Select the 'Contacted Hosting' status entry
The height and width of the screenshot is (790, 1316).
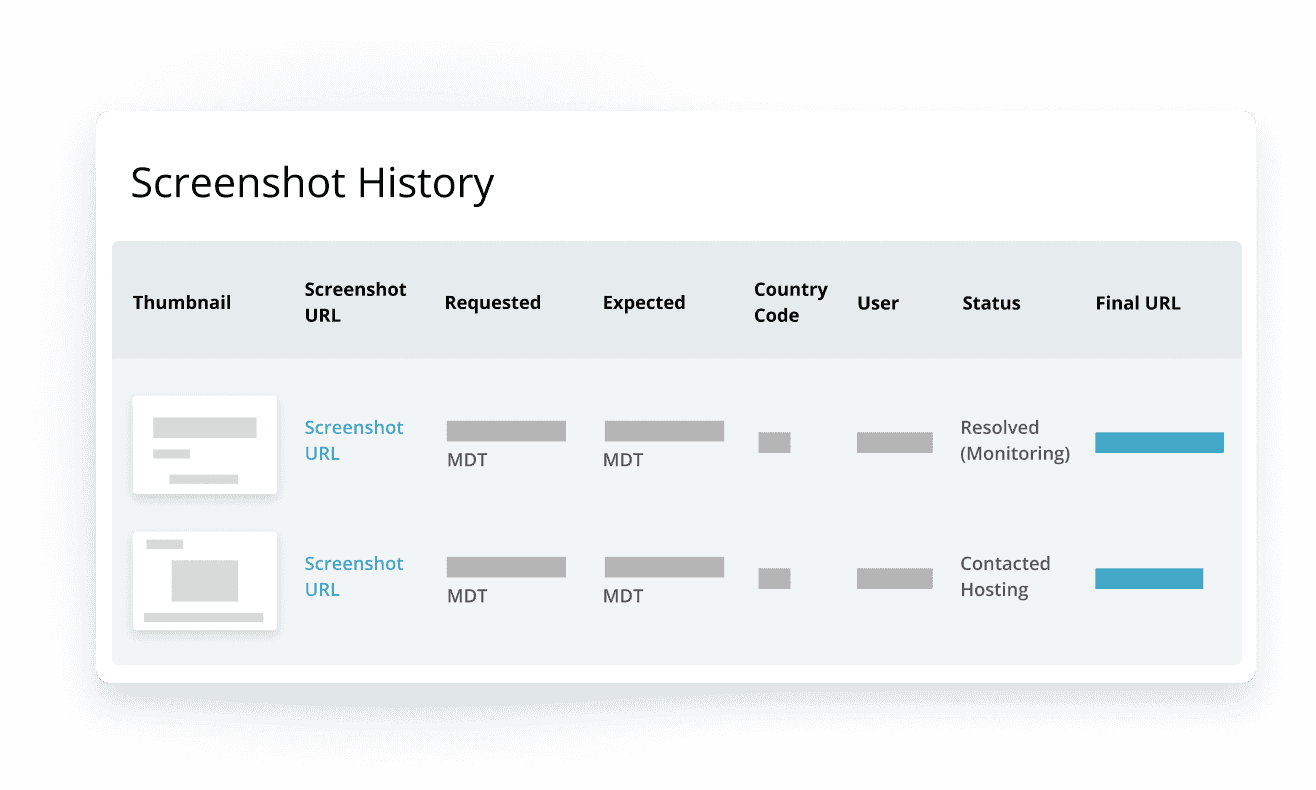point(1005,576)
